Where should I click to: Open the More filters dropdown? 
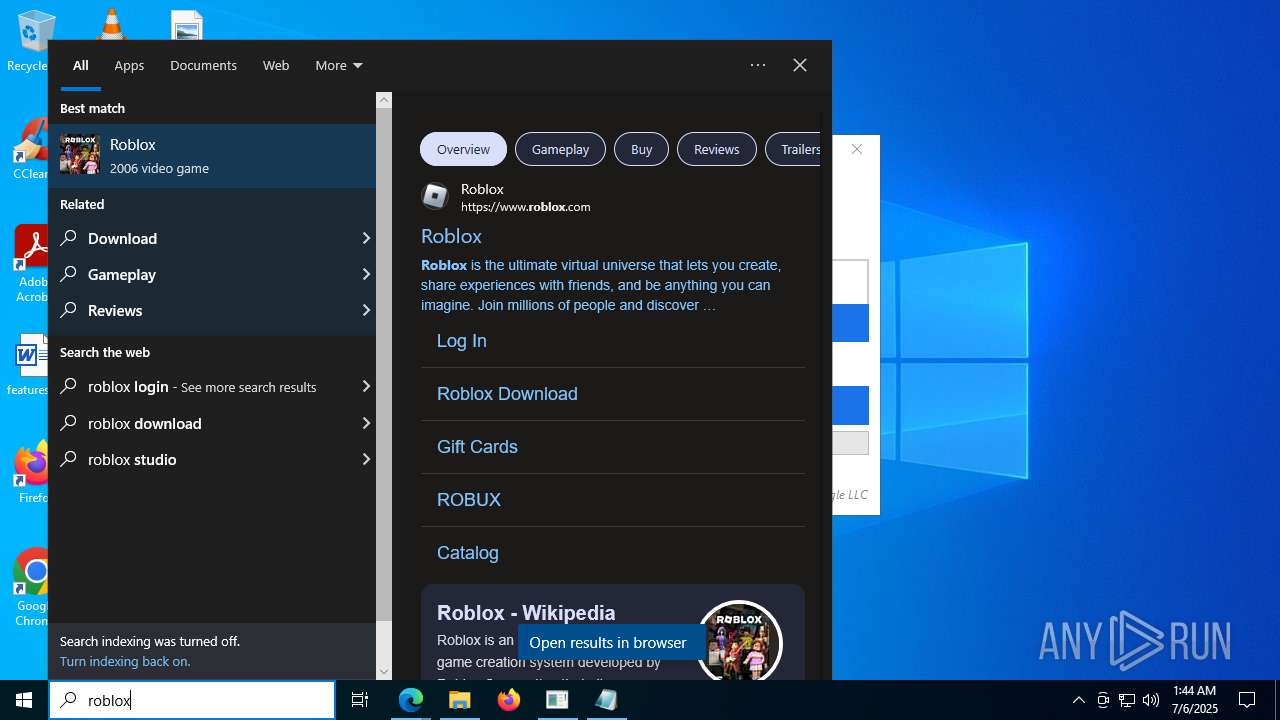339,65
